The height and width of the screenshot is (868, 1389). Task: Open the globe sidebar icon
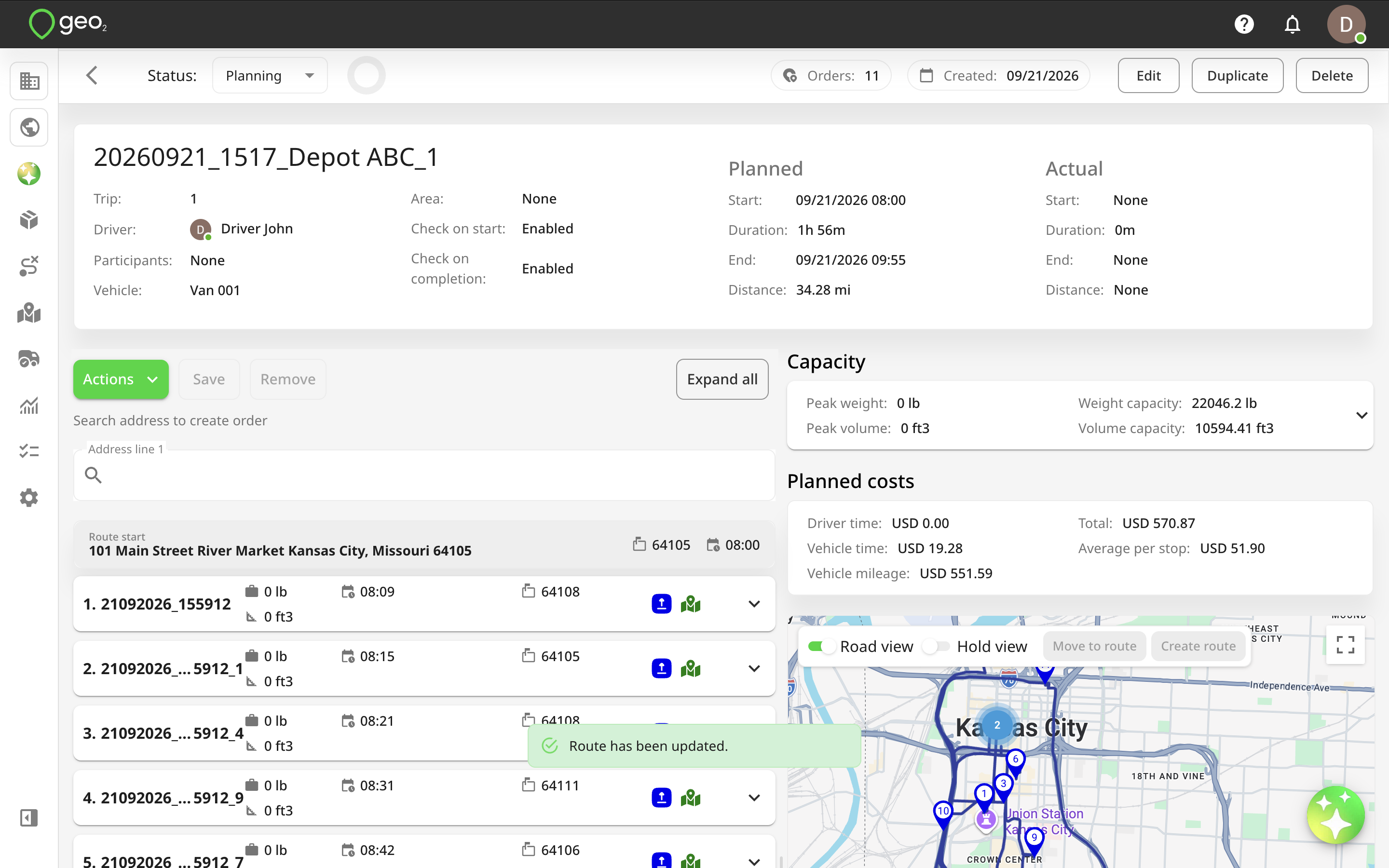[29, 127]
